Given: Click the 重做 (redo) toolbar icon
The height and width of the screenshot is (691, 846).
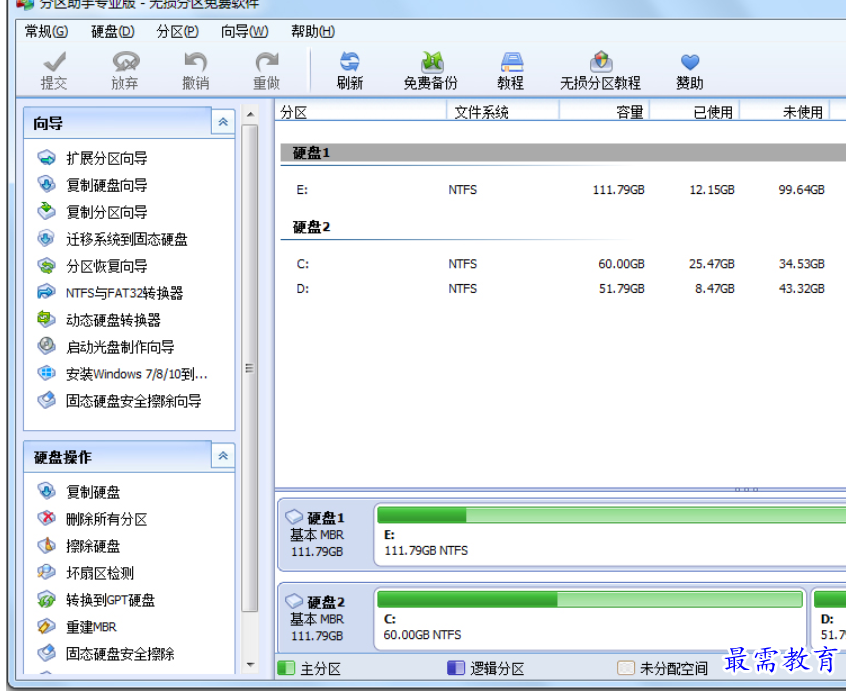Looking at the screenshot, I should point(267,70).
